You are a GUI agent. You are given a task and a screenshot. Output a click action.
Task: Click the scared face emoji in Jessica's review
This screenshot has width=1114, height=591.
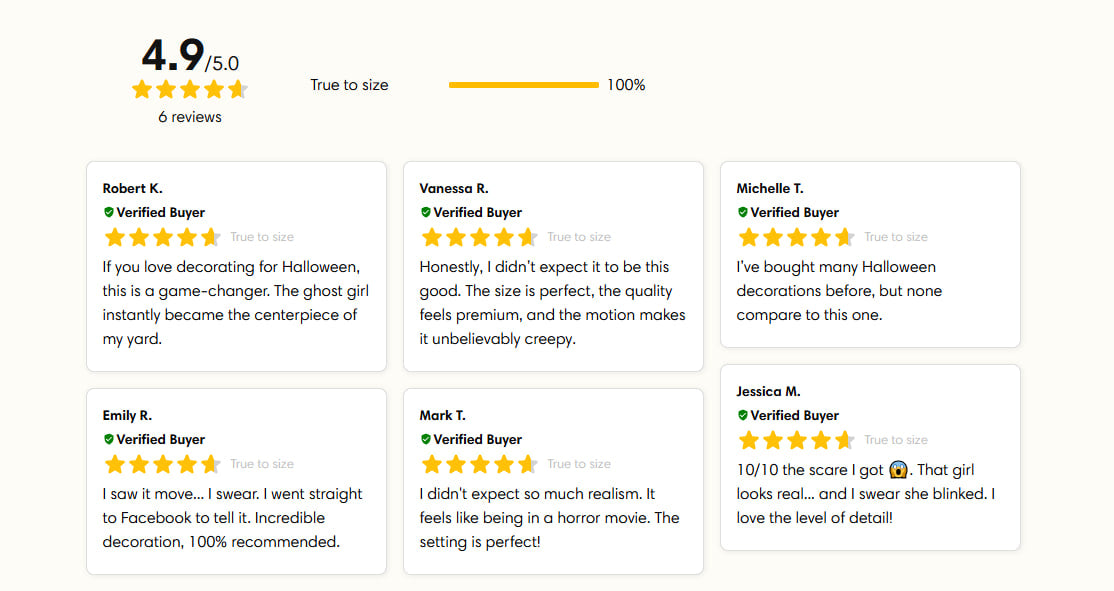(x=898, y=470)
